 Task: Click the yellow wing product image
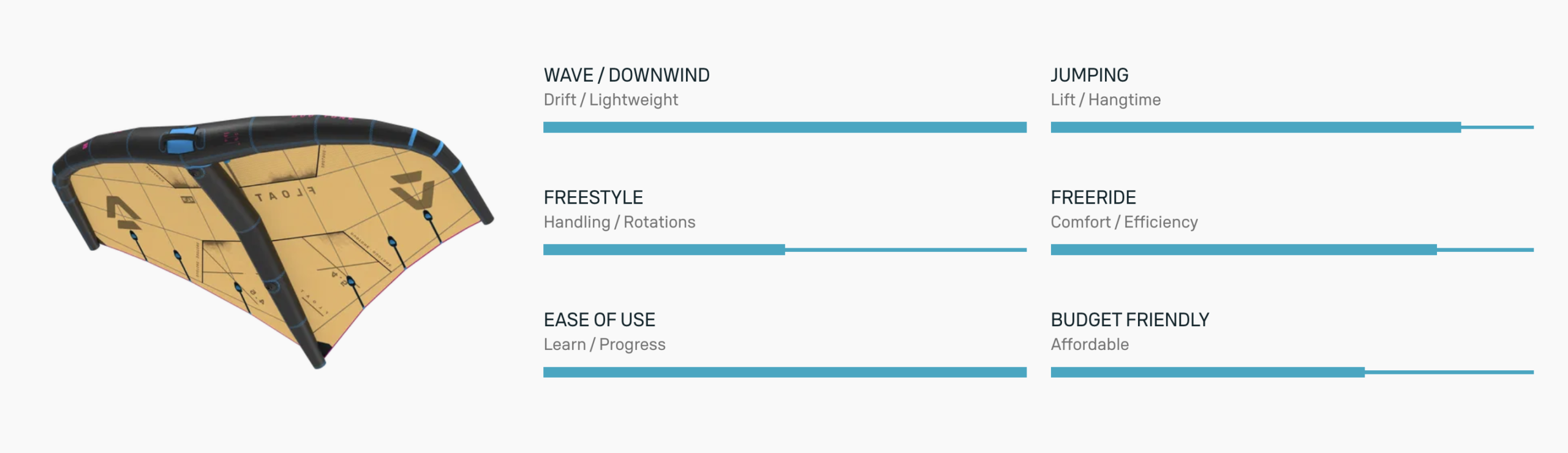(x=273, y=239)
